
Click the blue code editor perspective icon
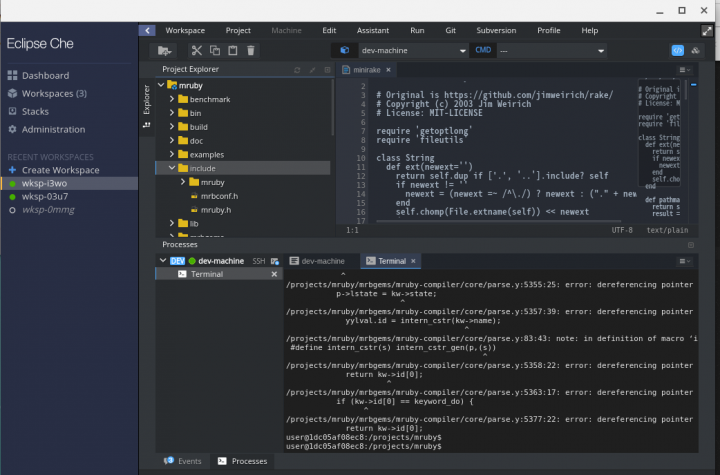point(677,50)
